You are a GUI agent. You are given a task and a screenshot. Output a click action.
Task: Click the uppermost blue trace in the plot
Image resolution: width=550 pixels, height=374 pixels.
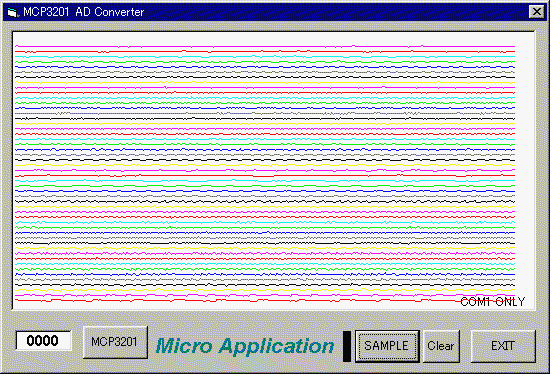tap(265, 67)
